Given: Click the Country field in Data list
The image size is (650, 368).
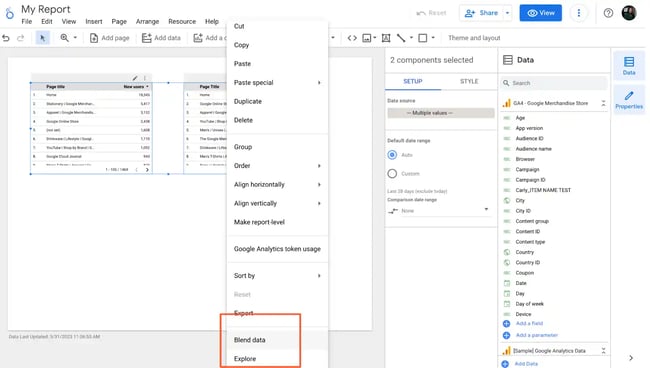Looking at the screenshot, I should pos(524,252).
